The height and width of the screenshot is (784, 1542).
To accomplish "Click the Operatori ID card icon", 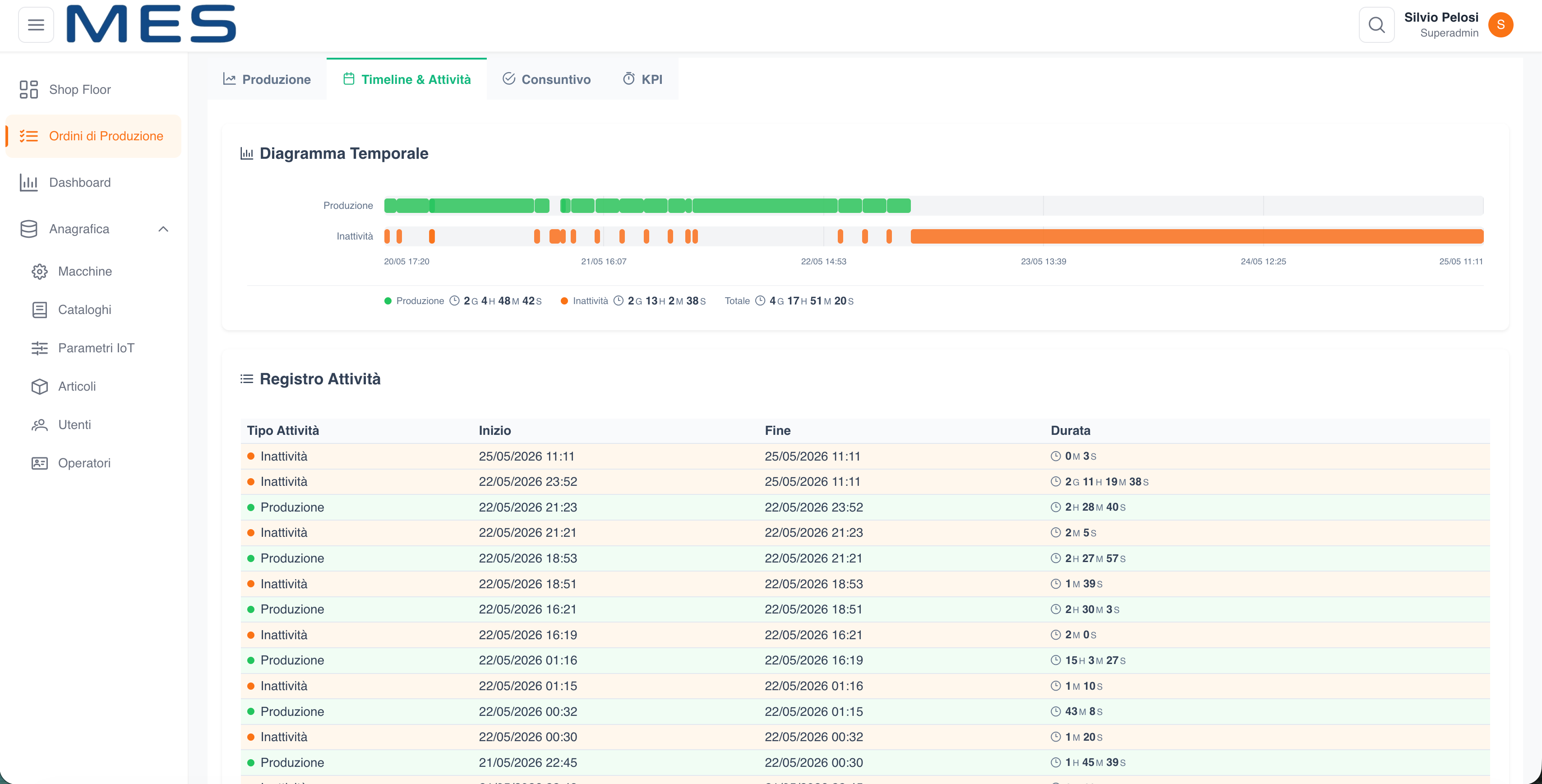I will click(40, 463).
